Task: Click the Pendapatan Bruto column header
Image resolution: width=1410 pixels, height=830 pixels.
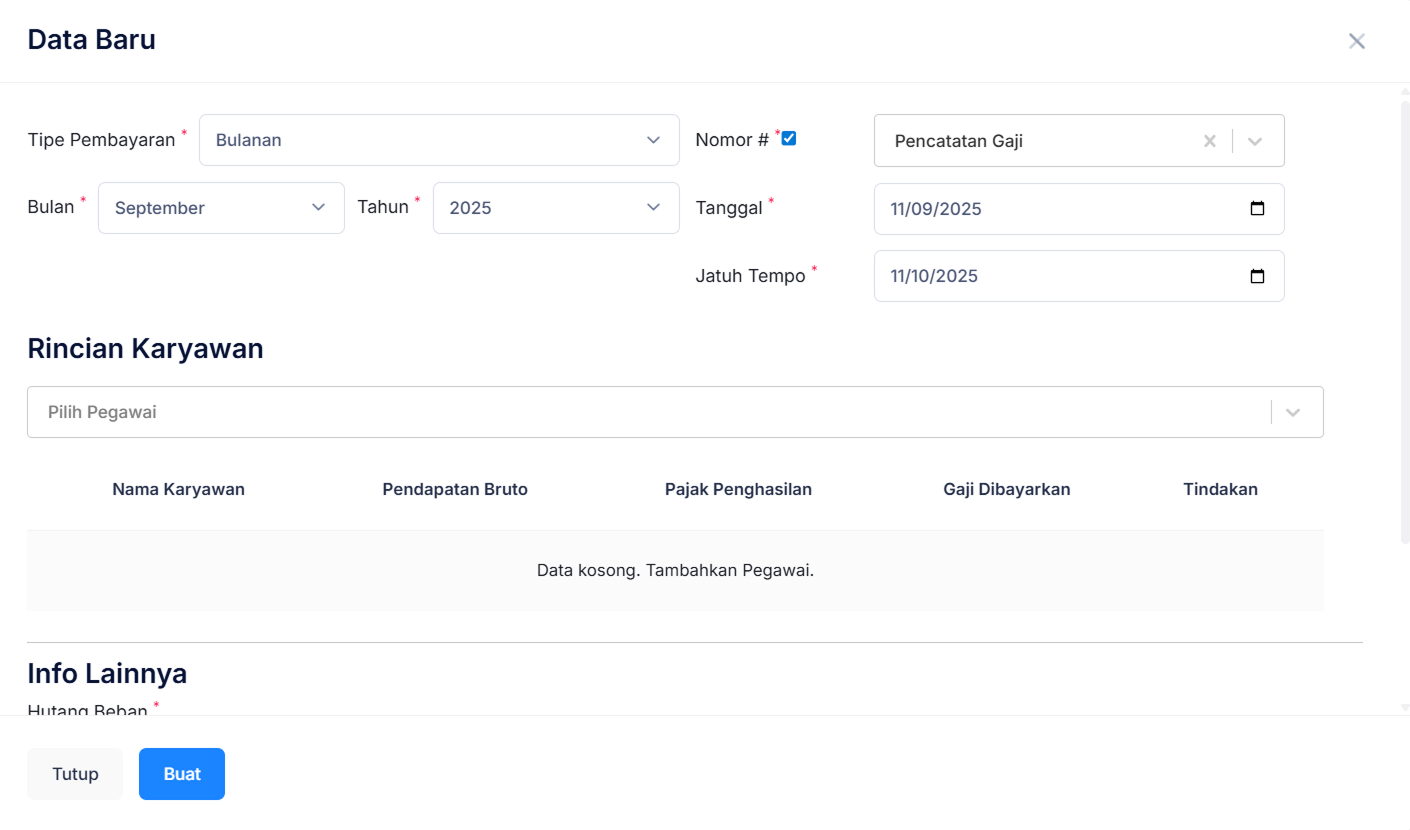Action: click(455, 489)
